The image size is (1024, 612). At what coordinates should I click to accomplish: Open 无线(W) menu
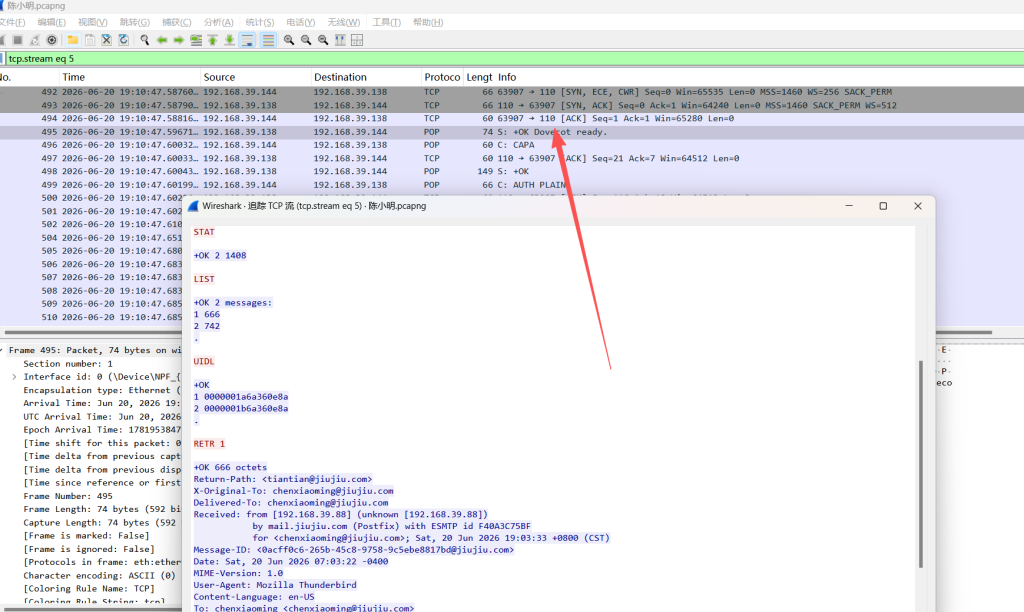pos(344,22)
